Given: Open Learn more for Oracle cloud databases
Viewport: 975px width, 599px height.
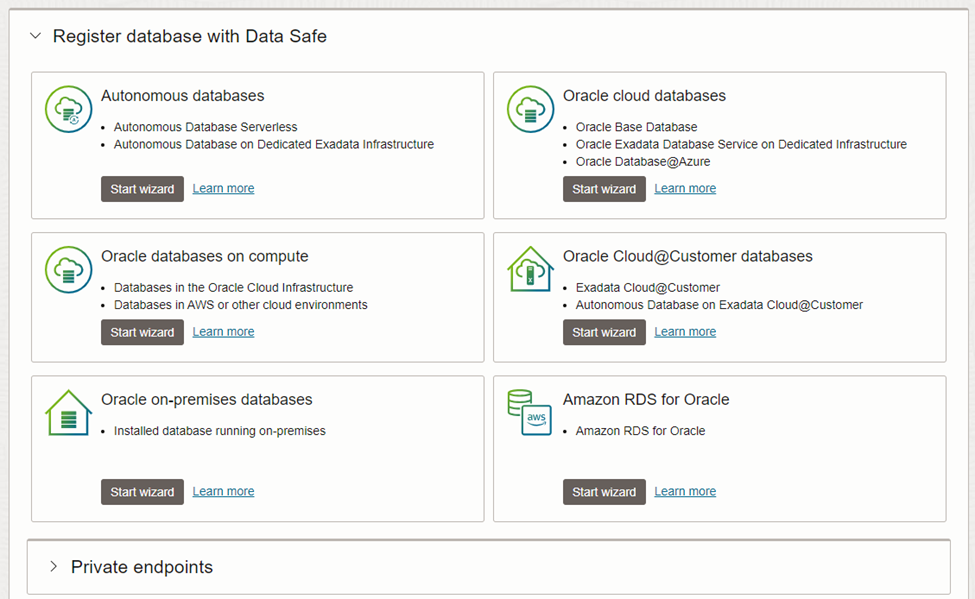Looking at the screenshot, I should (x=685, y=189).
